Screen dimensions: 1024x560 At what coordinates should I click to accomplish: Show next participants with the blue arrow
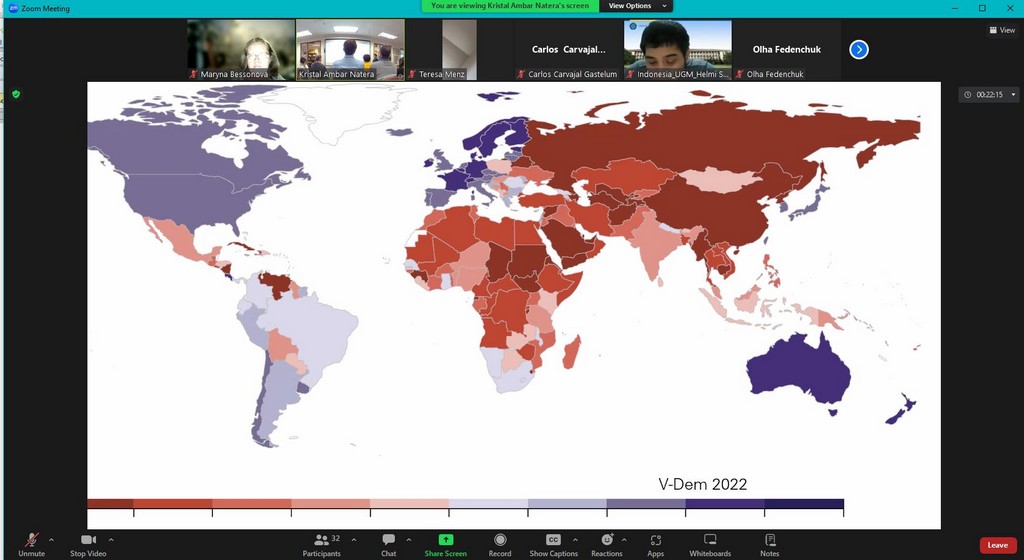[x=858, y=49]
